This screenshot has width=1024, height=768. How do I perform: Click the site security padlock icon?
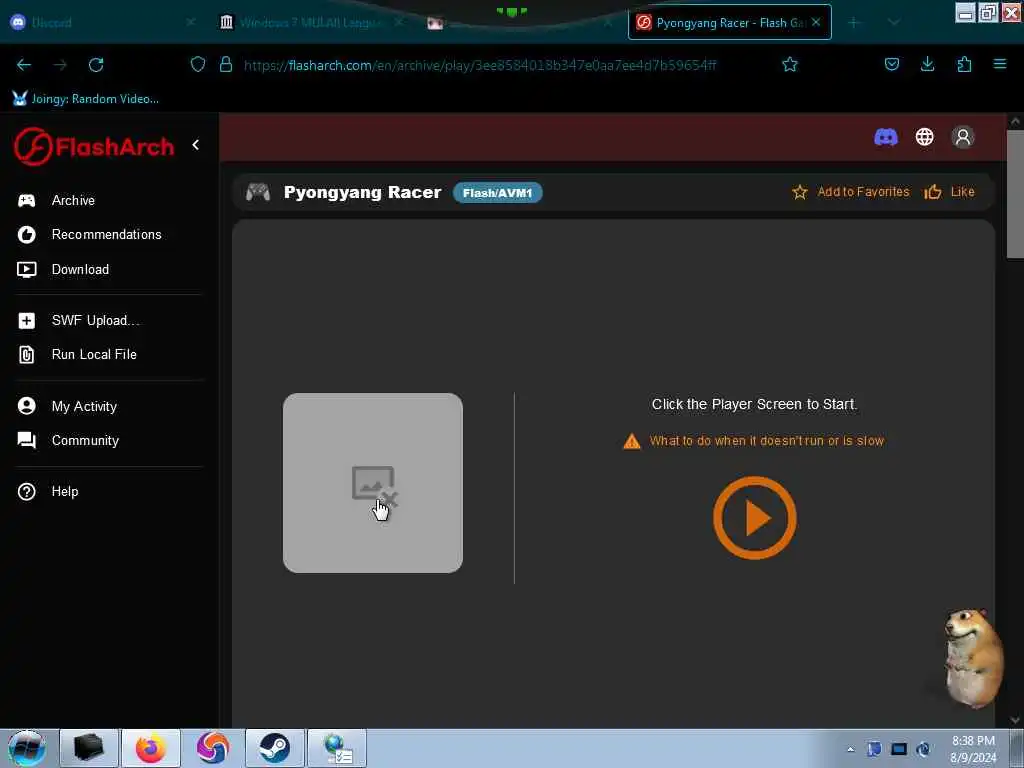coord(226,64)
